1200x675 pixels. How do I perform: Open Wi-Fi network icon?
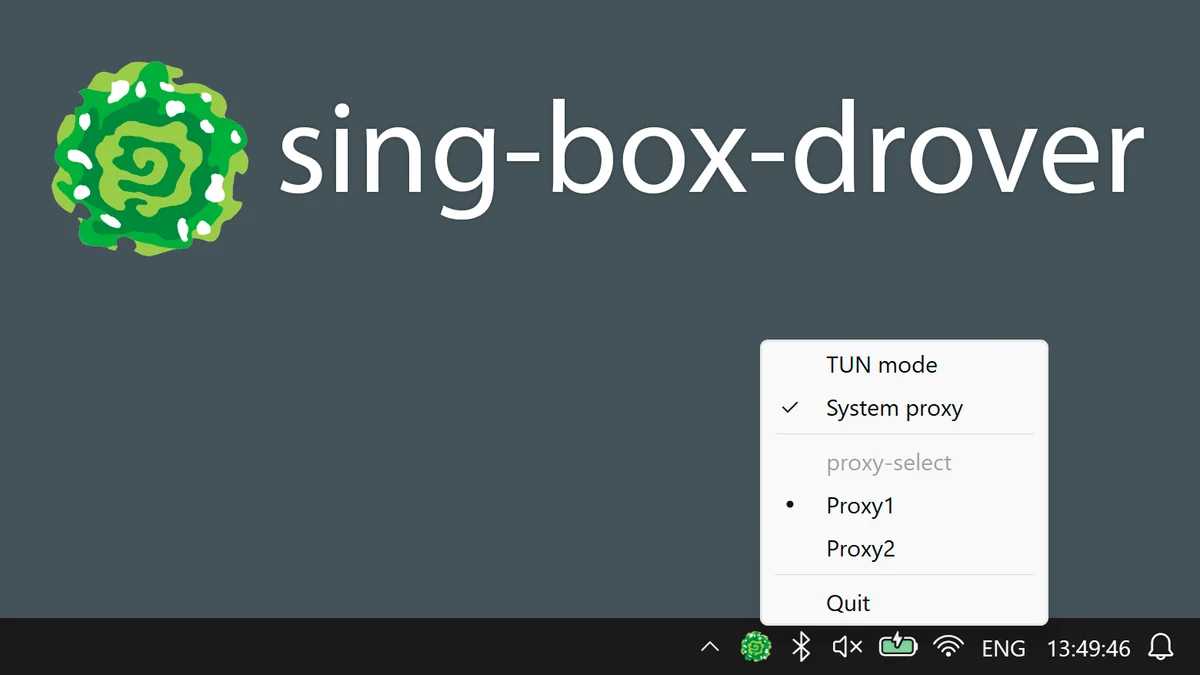tap(948, 647)
